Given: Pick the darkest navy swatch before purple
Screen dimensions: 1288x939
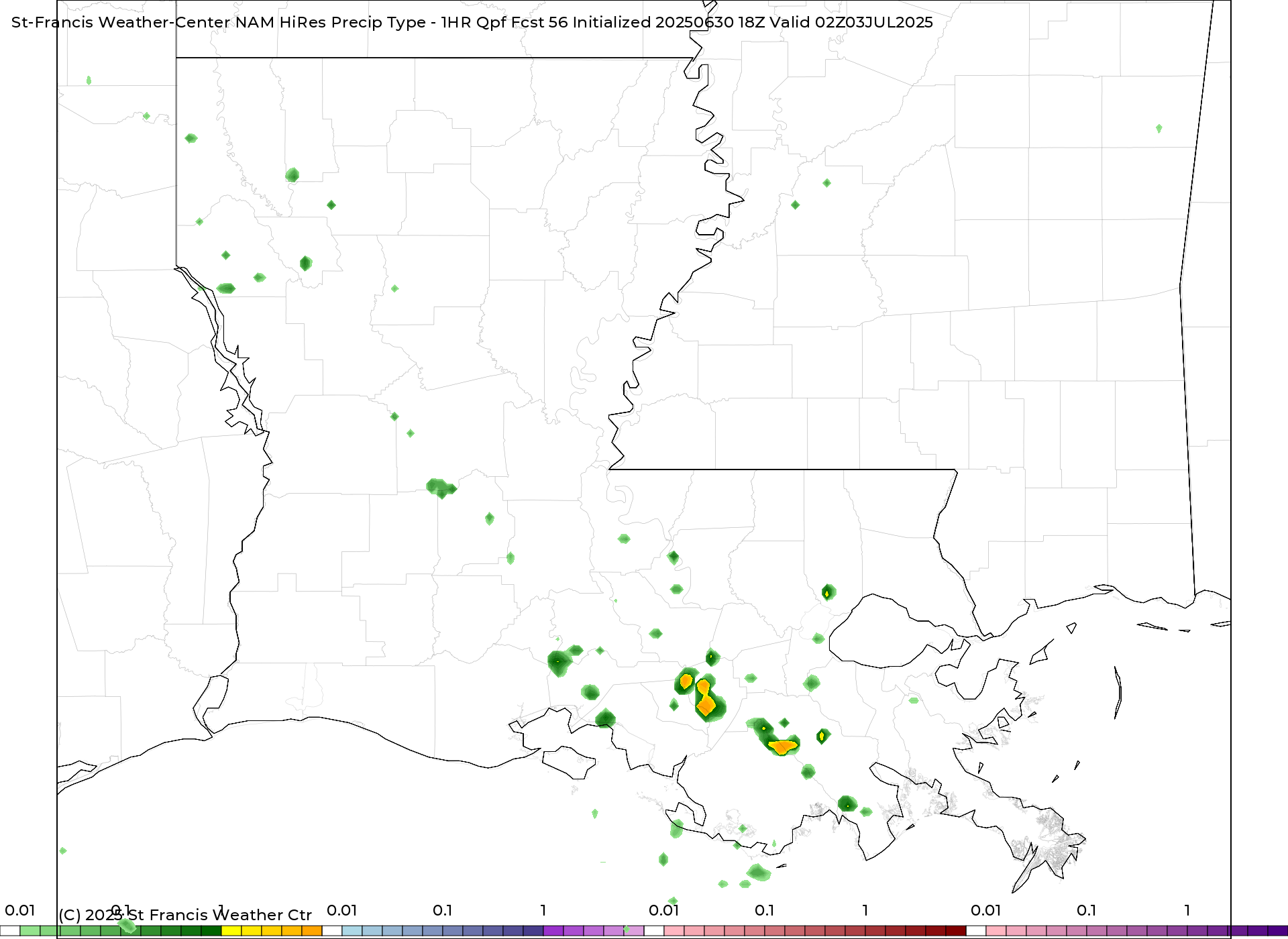Looking at the screenshot, I should pos(533,931).
